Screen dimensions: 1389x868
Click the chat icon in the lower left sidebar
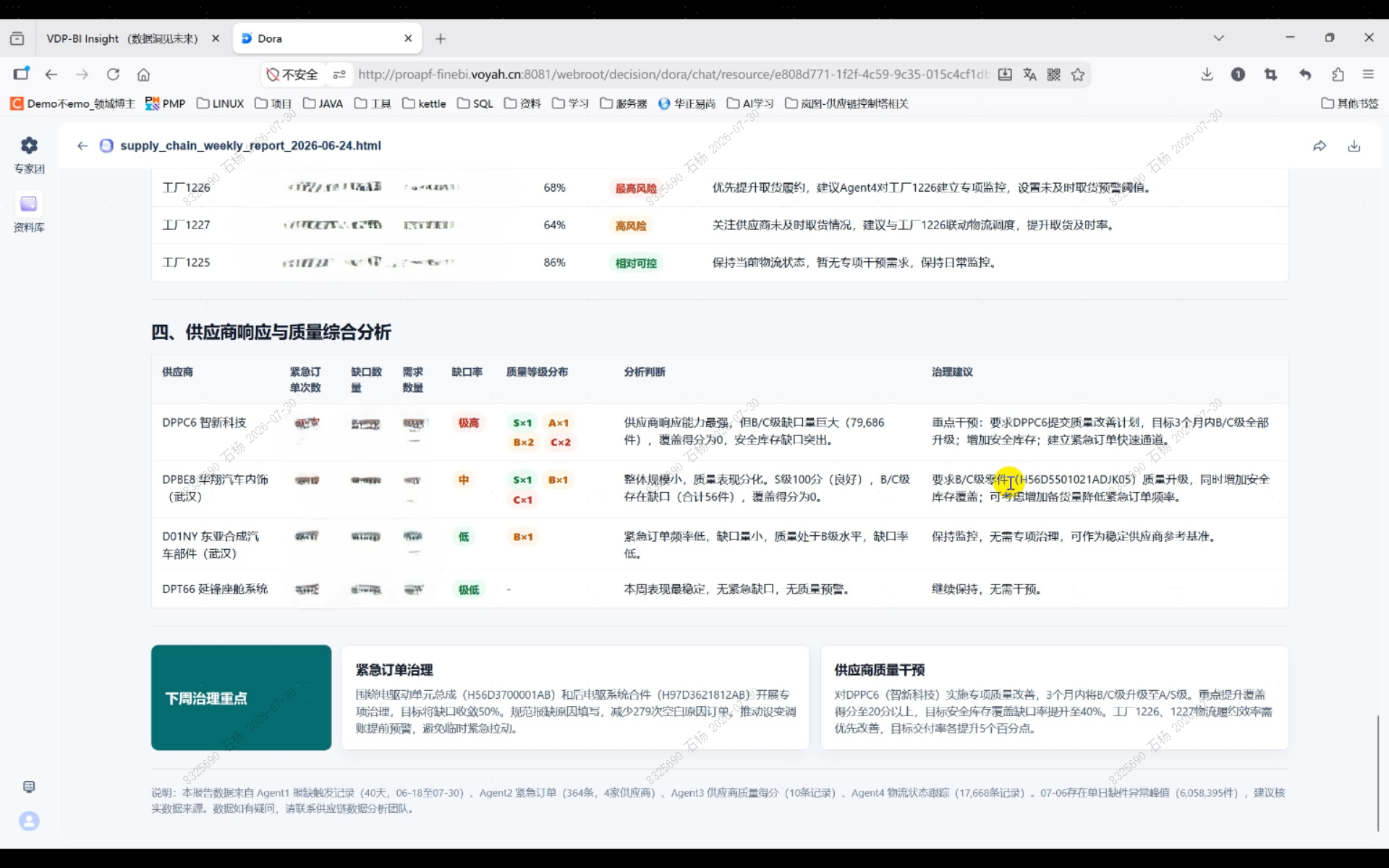tap(29, 786)
